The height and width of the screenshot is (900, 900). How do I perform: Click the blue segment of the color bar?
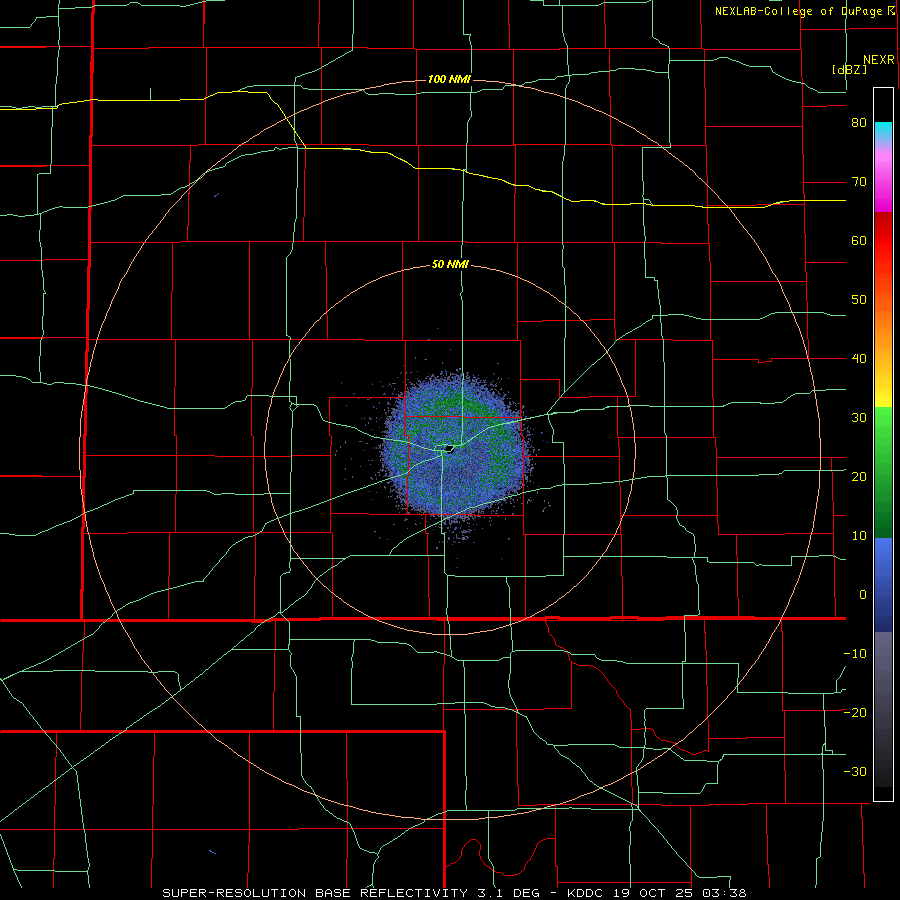[883, 585]
